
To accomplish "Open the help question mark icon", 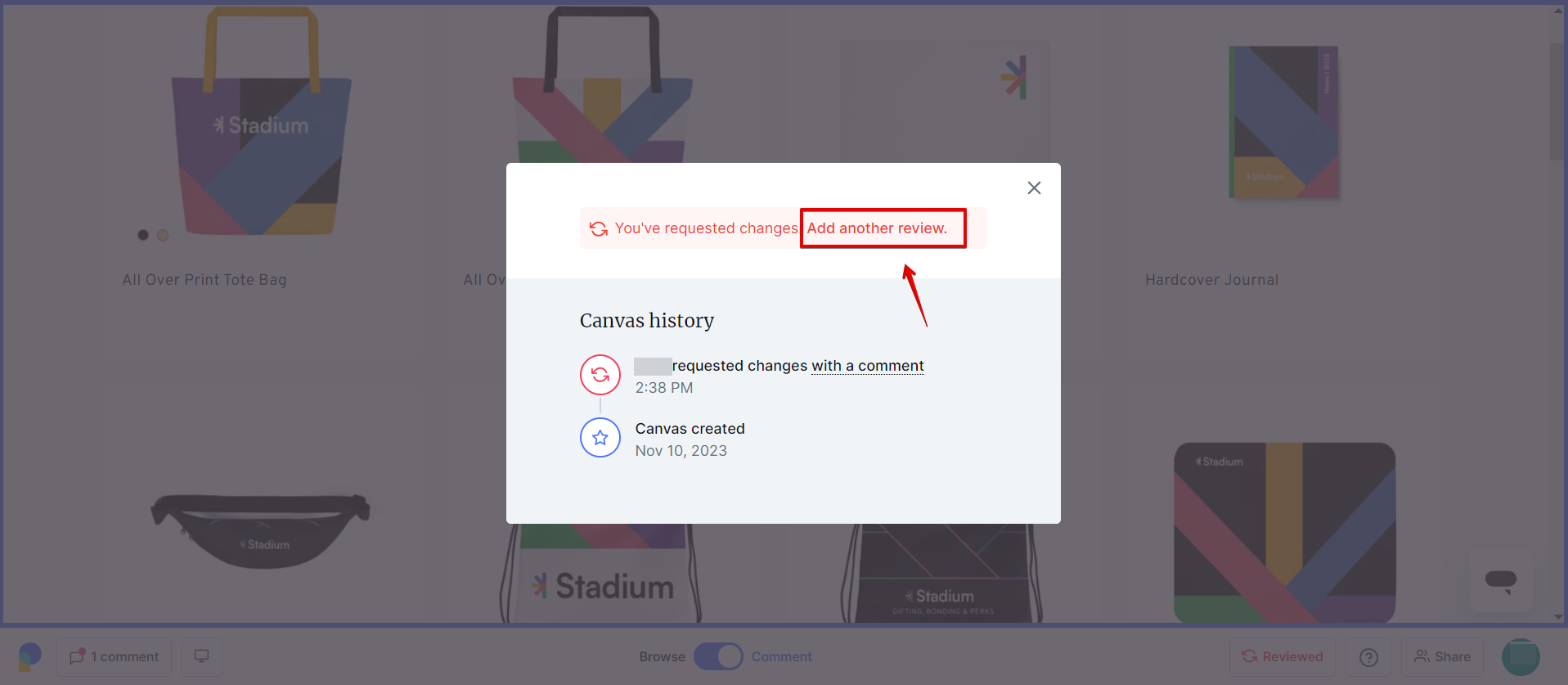I will click(x=1368, y=657).
